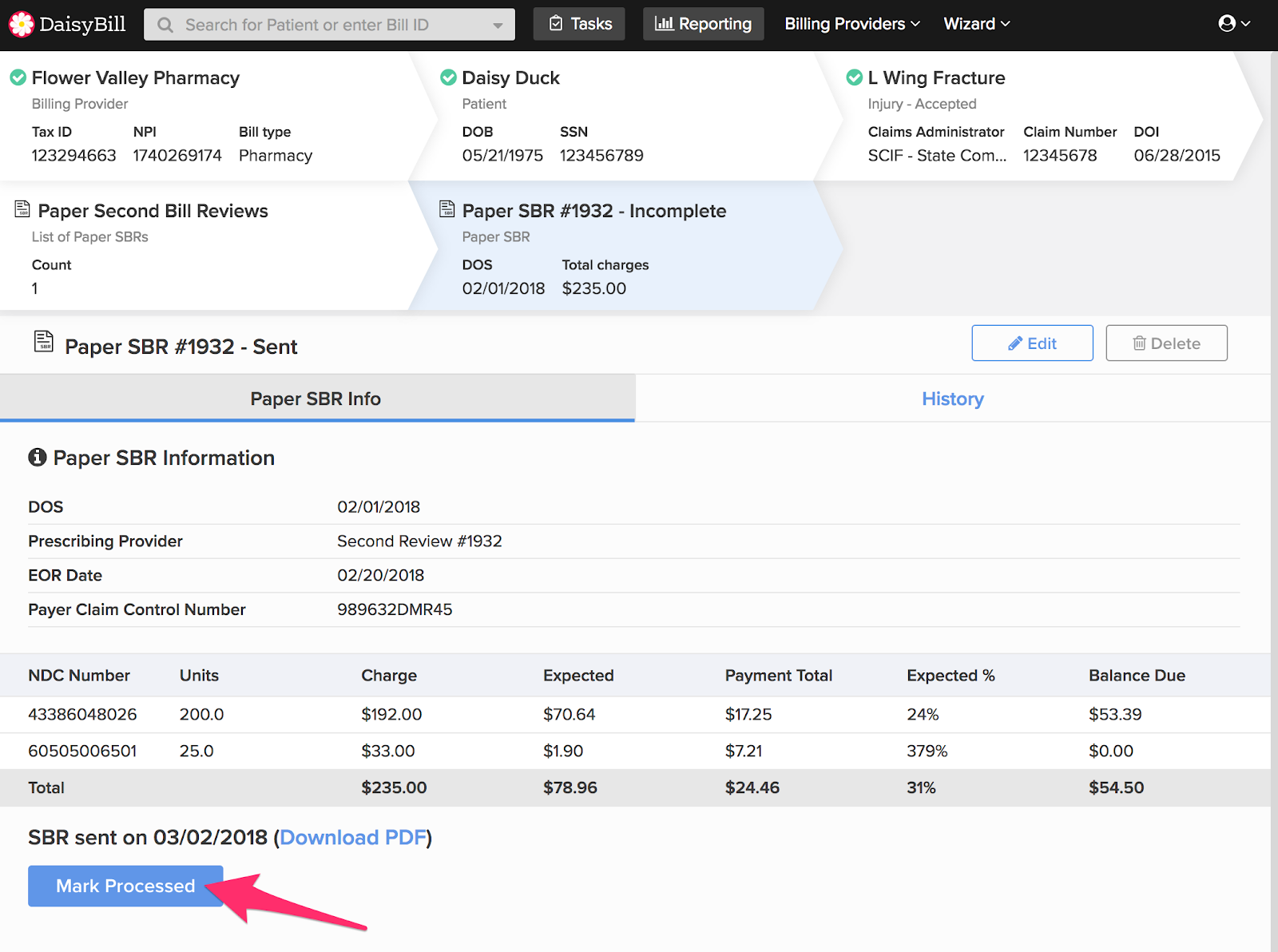The height and width of the screenshot is (952, 1278).
Task: Select the SSN value 123456789
Action: 601,156
